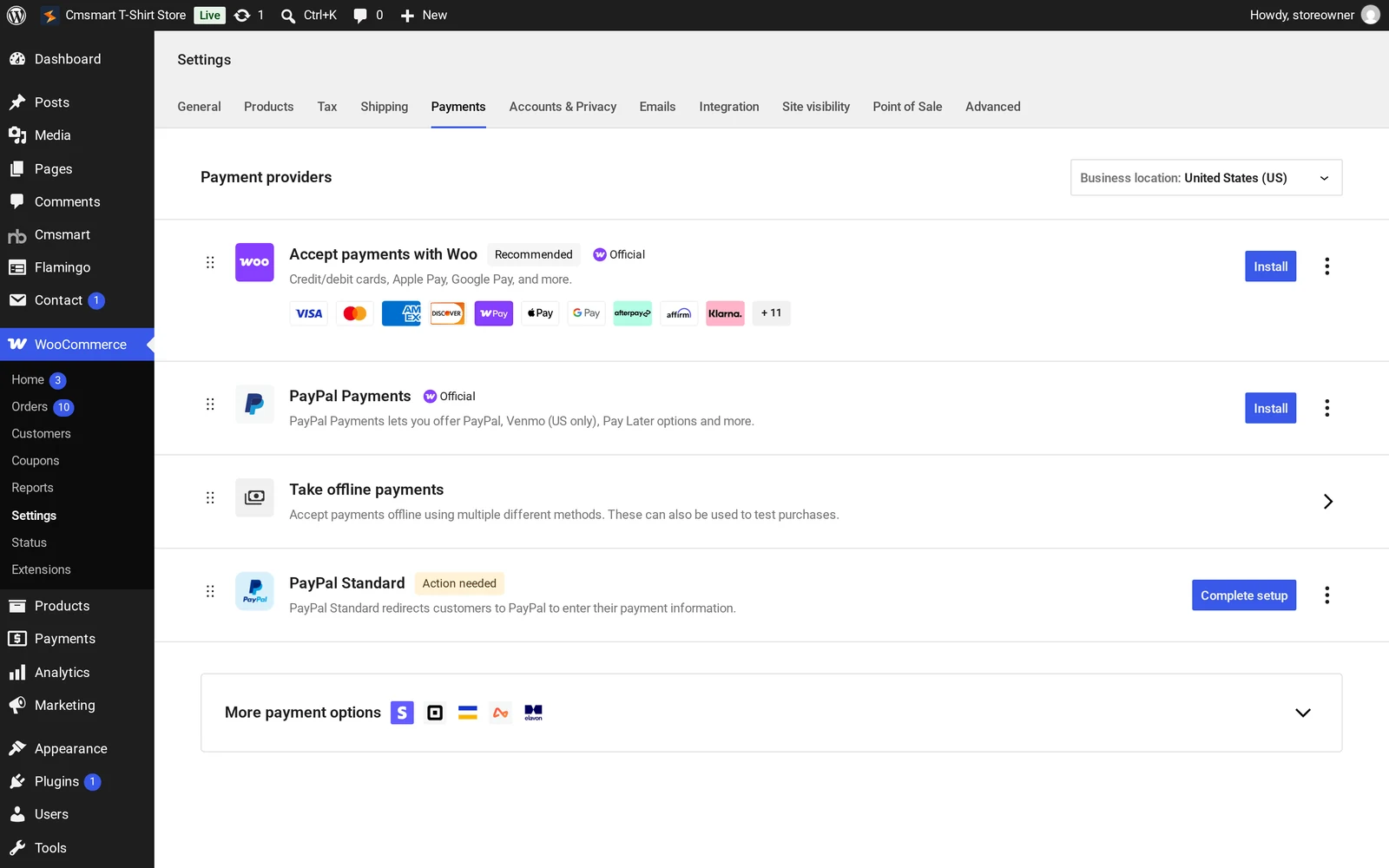Click the New plus item in admin bar
Viewport: 1389px width, 868px height.
pos(424,16)
